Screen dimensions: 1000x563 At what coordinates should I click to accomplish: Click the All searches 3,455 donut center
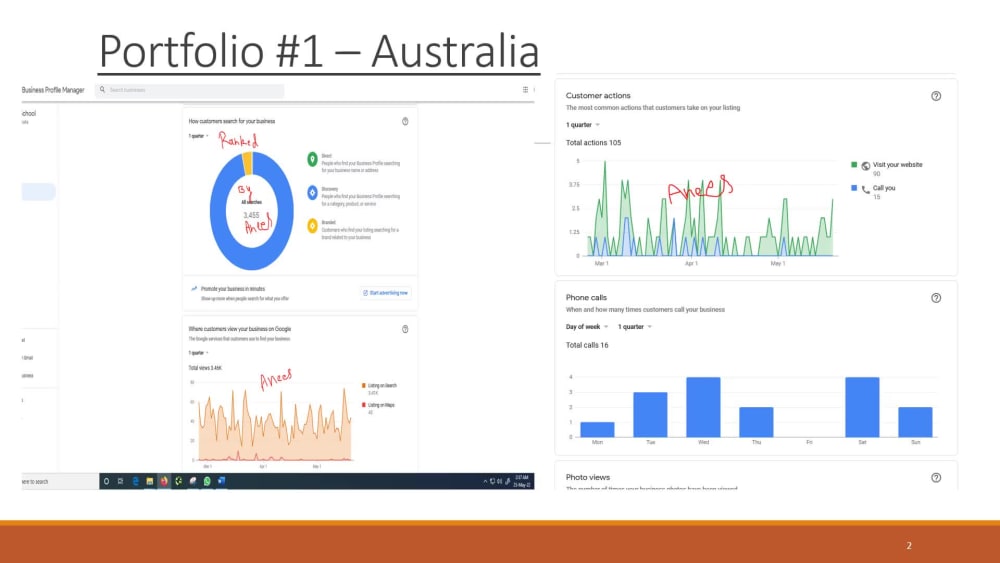(251, 210)
